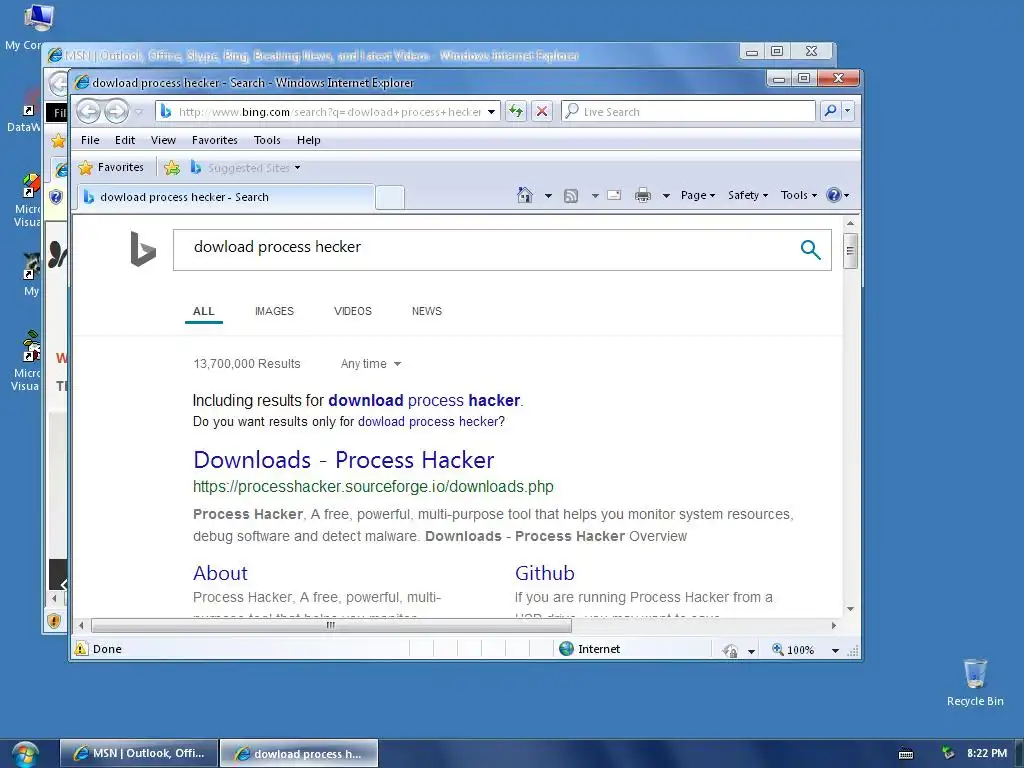Click the Home toolbar icon
This screenshot has height=768, width=1024.
point(524,195)
